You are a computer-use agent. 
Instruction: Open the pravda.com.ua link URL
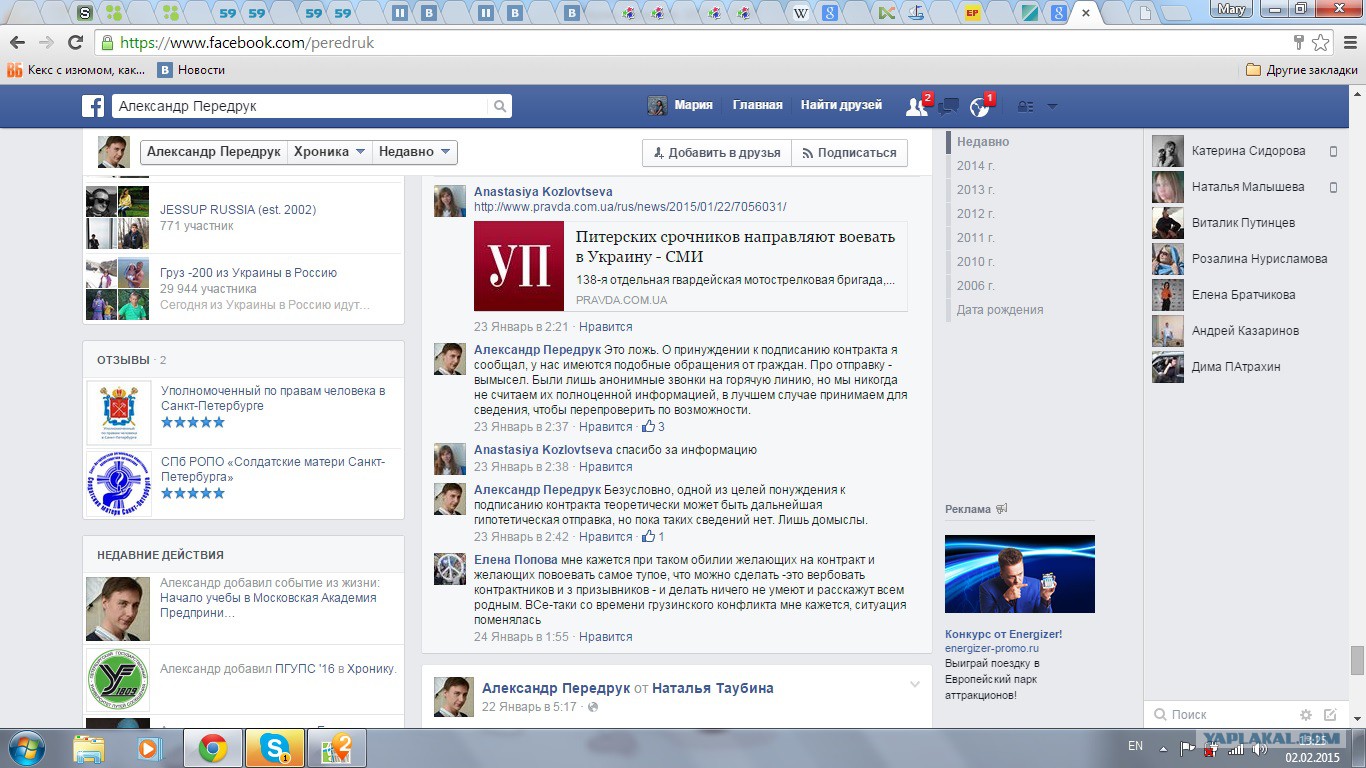pos(630,207)
